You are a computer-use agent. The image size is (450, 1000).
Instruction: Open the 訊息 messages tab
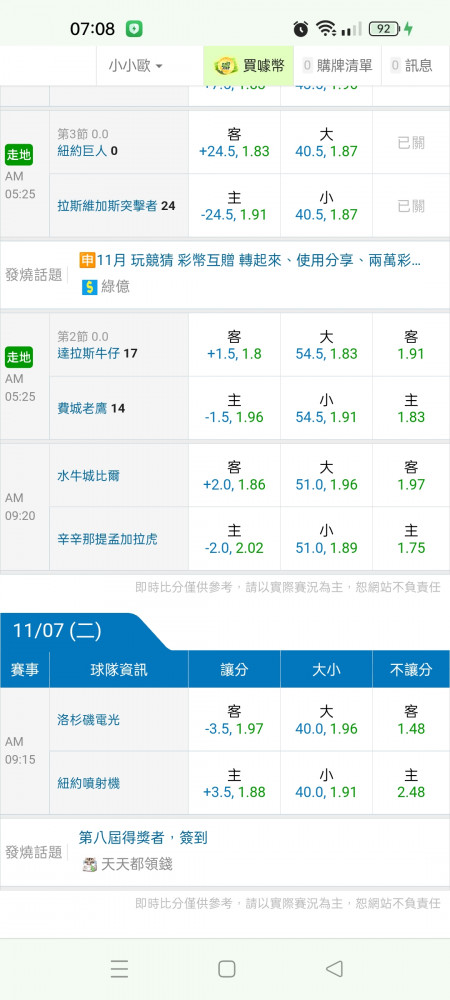(411, 65)
